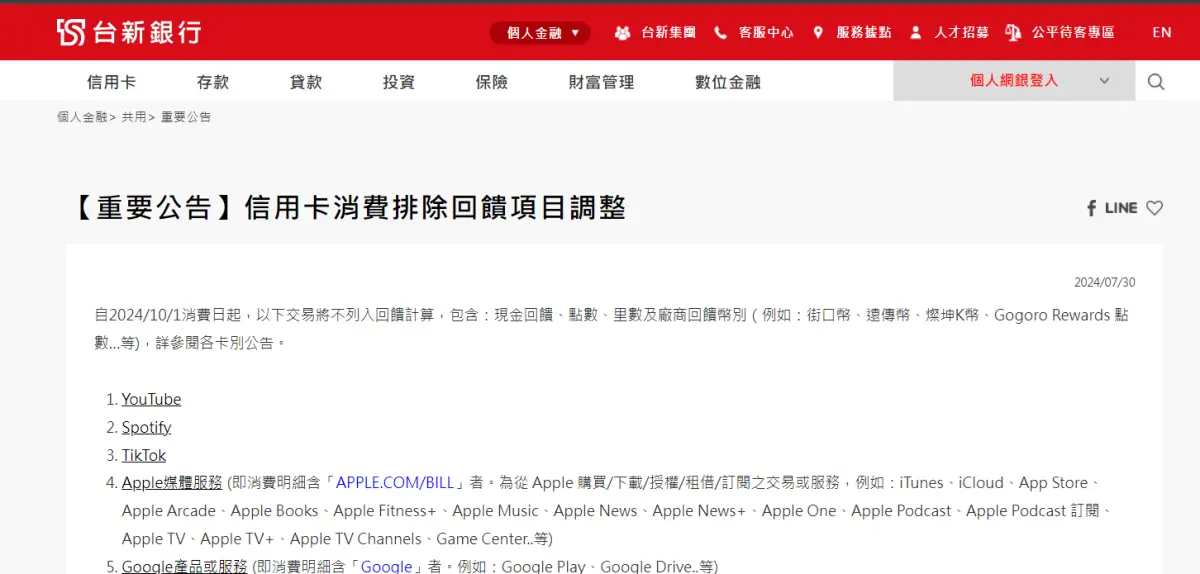Screen dimensions: 1200x574
Task: Favorite the announcement with heart icon
Action: pos(1154,208)
